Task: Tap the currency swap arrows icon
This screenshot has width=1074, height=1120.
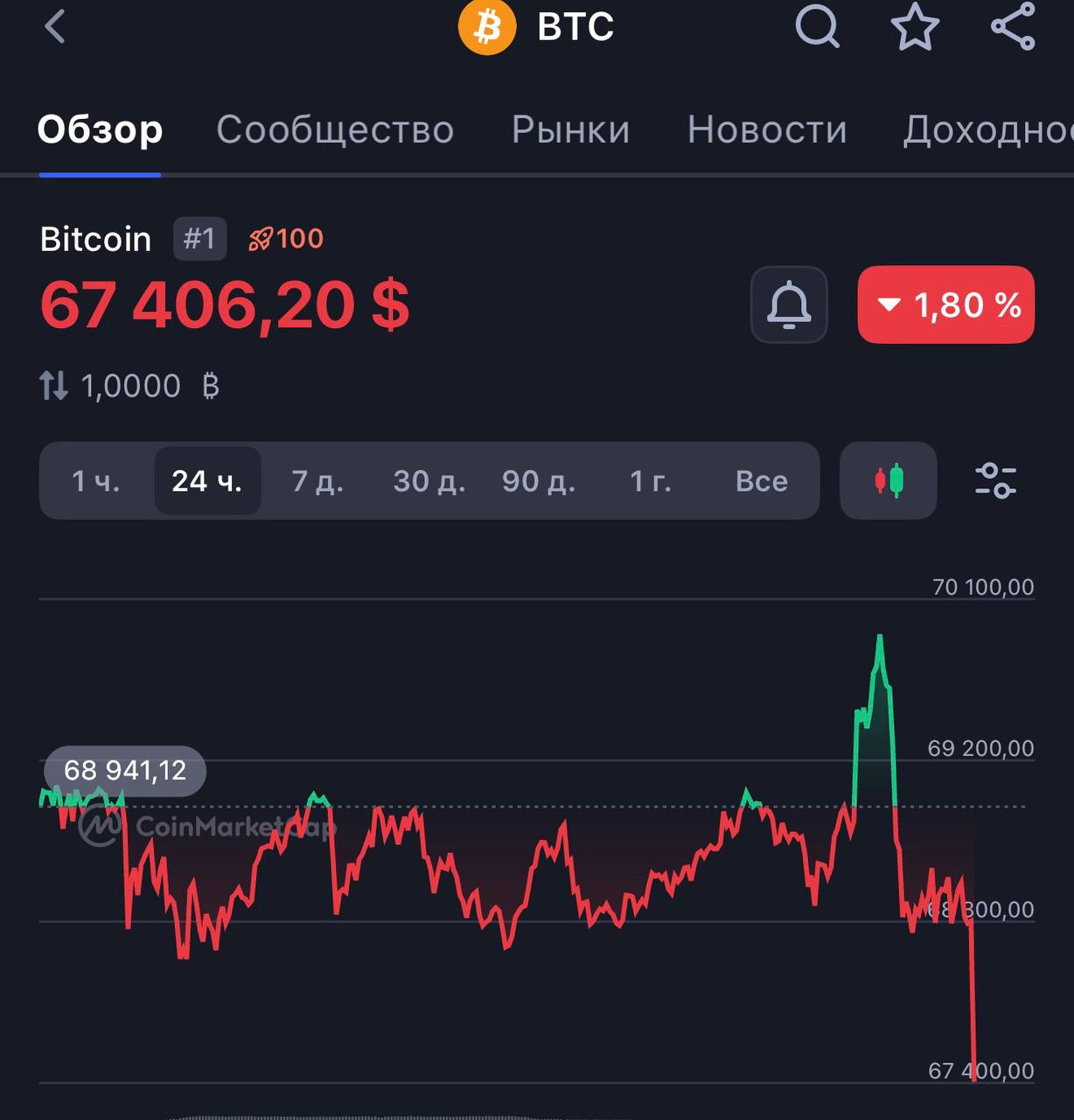Action: click(x=53, y=386)
